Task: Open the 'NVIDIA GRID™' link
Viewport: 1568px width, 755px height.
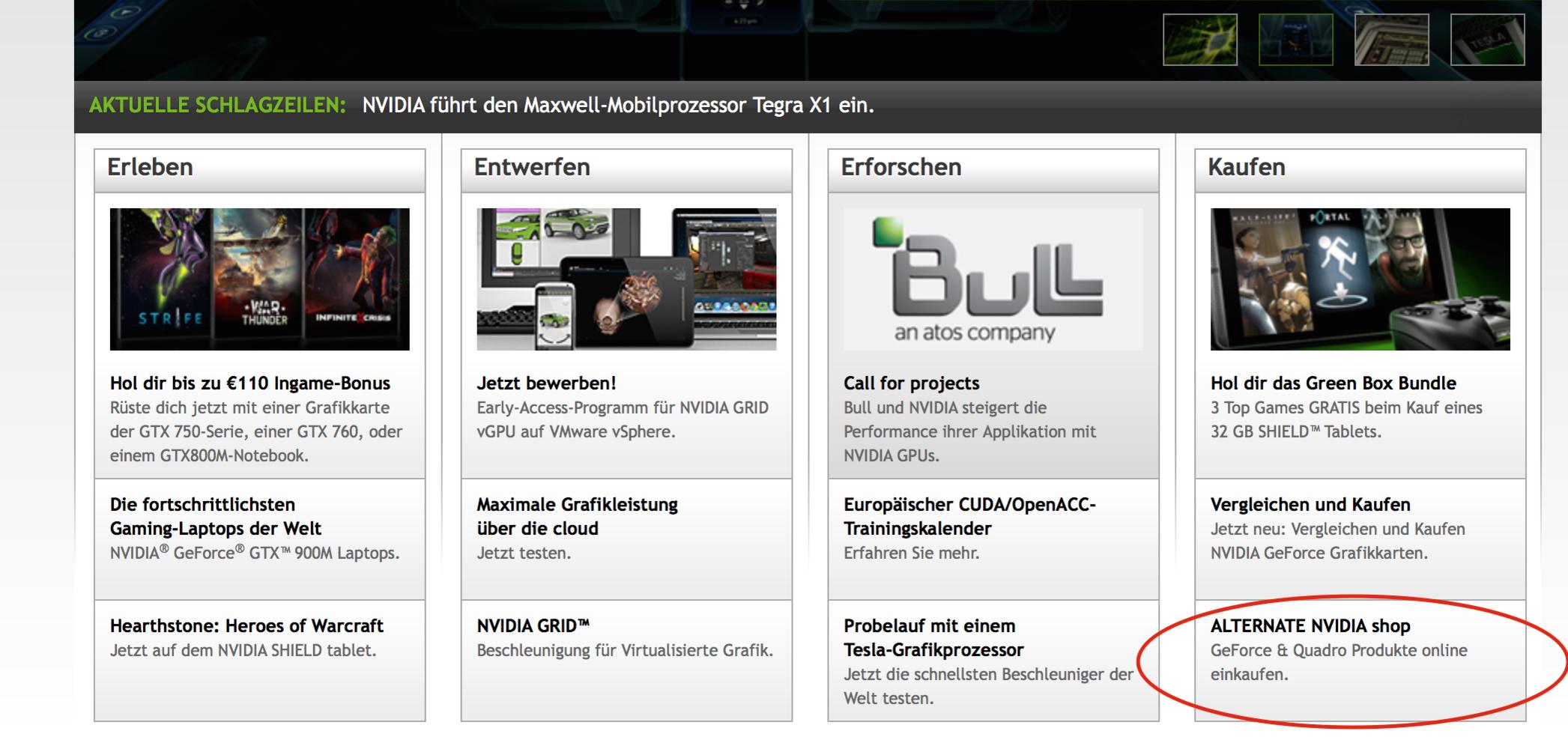Action: [533, 626]
